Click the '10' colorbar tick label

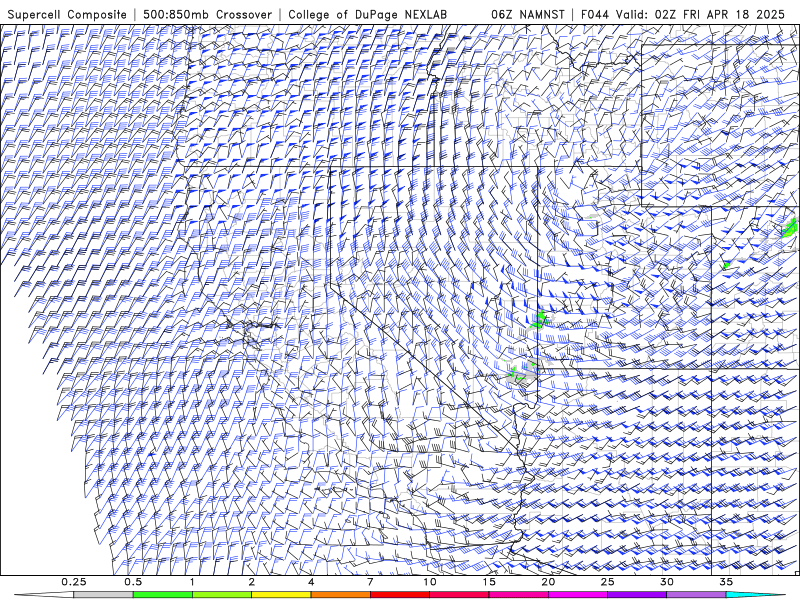[x=430, y=582]
